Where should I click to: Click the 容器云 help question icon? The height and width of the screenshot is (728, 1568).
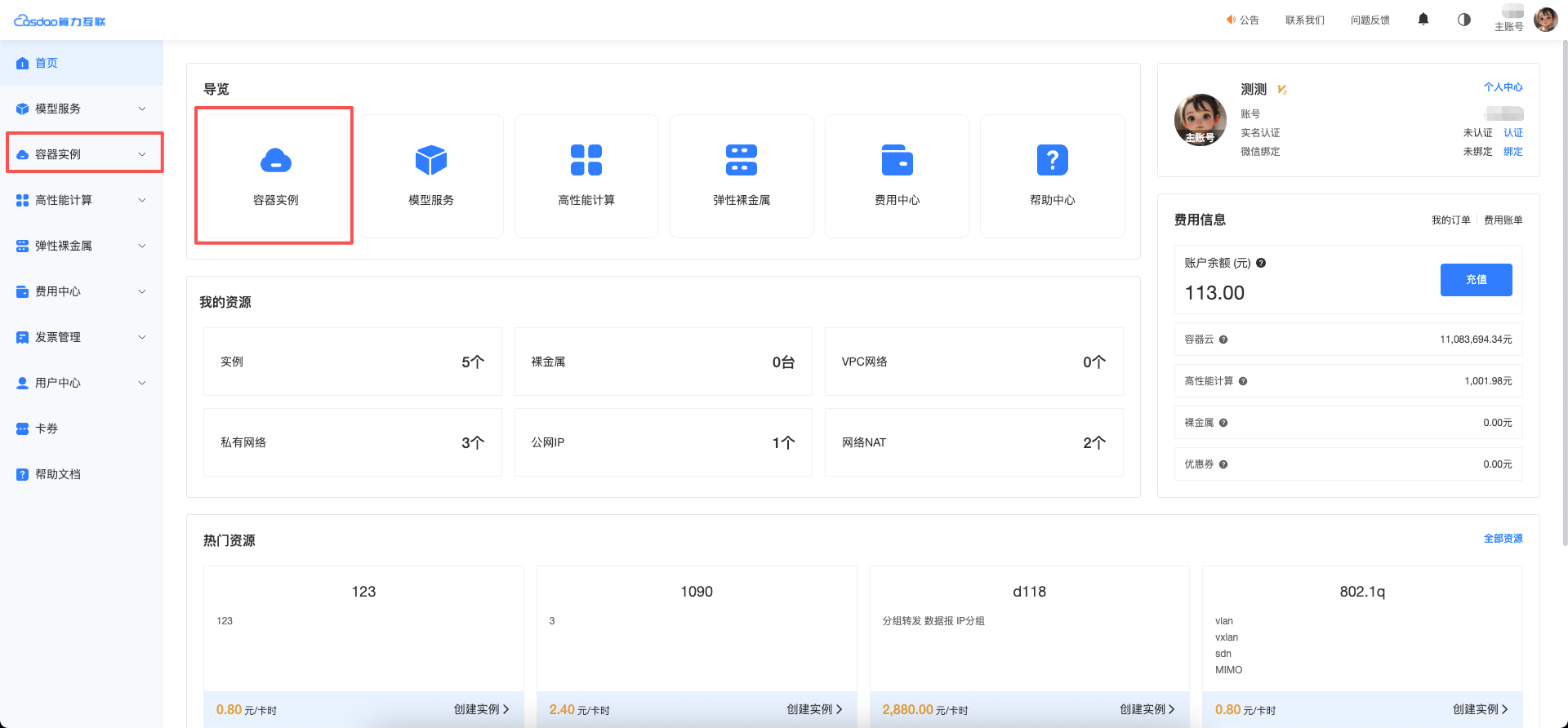(x=1223, y=340)
